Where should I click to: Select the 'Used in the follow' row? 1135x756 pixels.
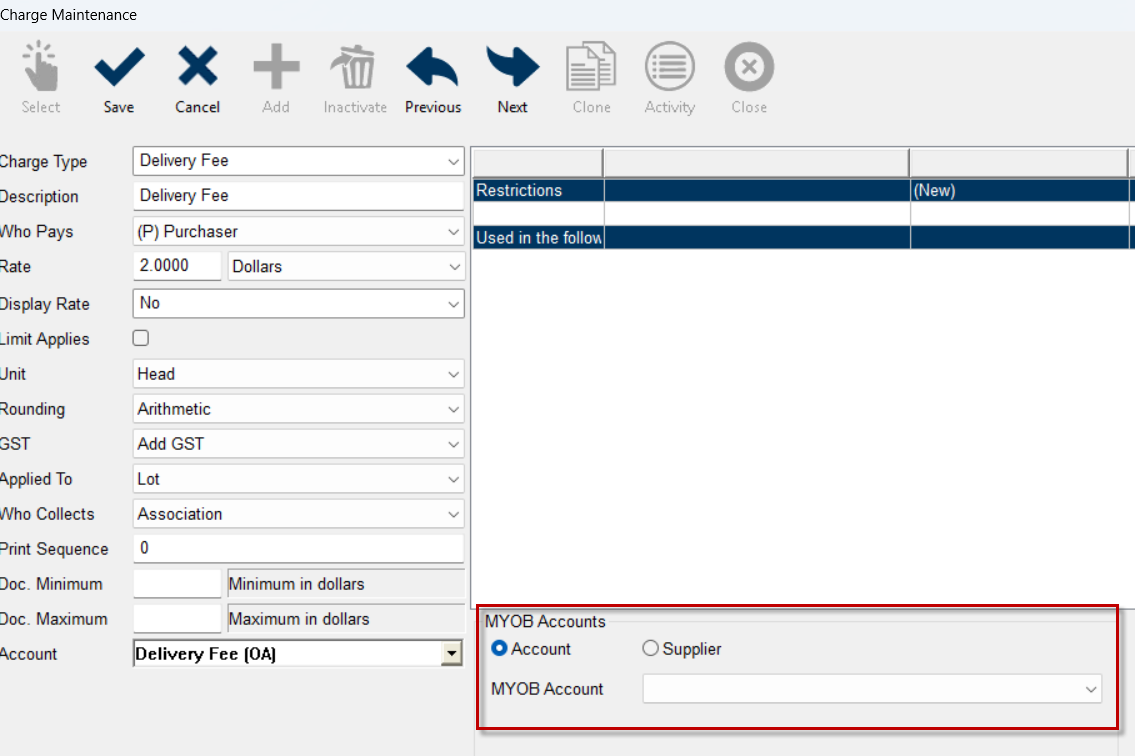538,238
